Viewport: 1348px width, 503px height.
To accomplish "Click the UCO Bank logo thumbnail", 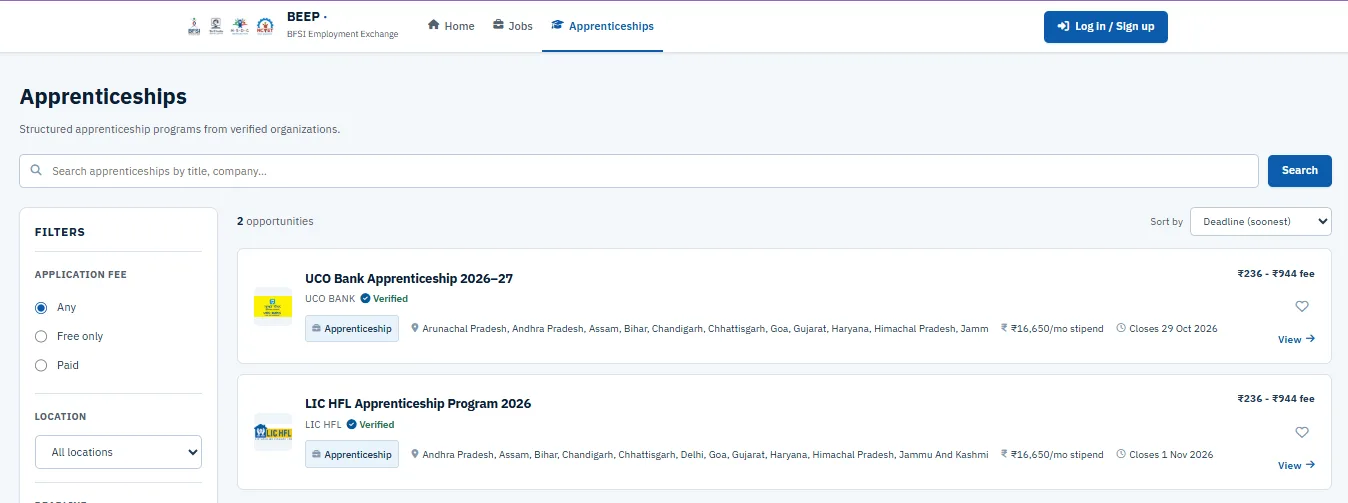I will (273, 306).
